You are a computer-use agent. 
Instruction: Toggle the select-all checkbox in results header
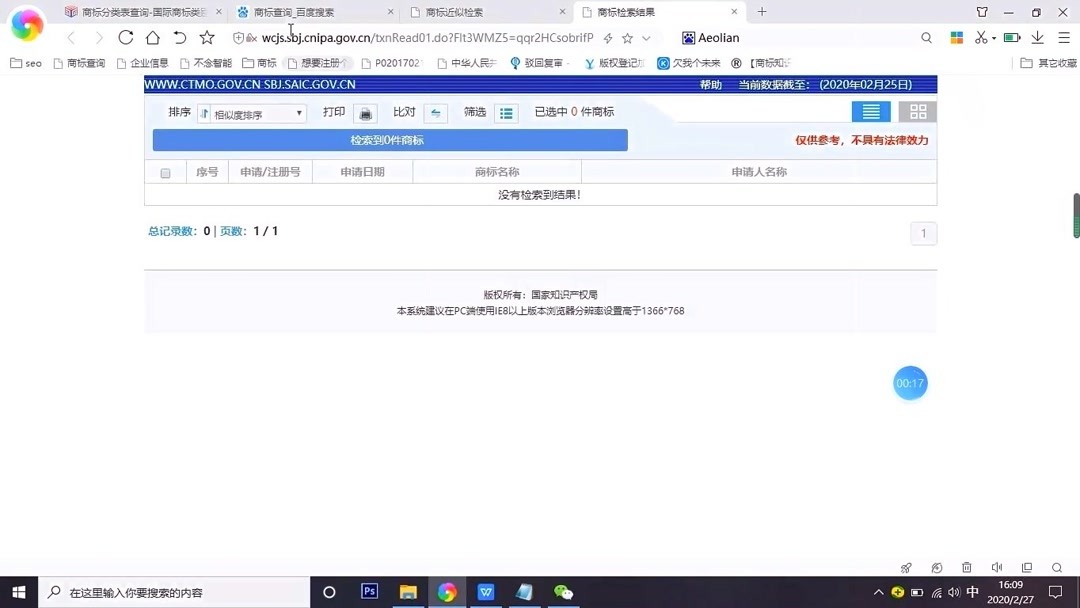coord(165,172)
